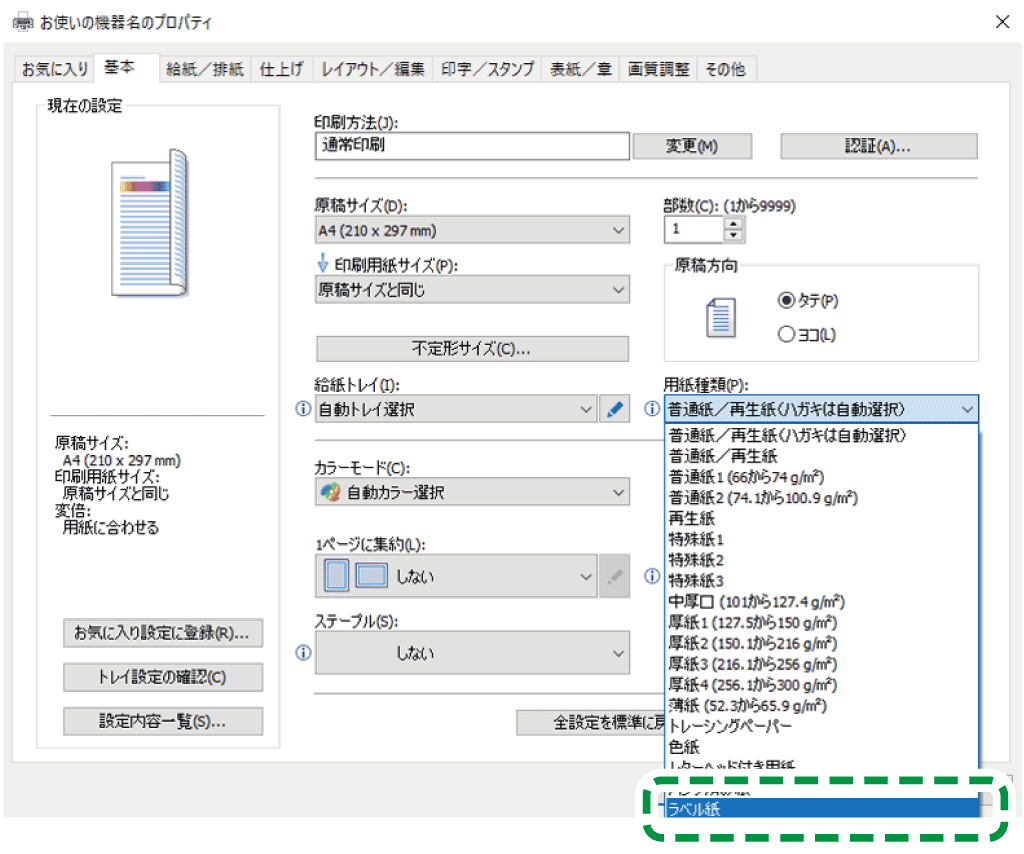Click the document preview thumbnail in 現在の設定
1024x854 pixels.
click(150, 222)
